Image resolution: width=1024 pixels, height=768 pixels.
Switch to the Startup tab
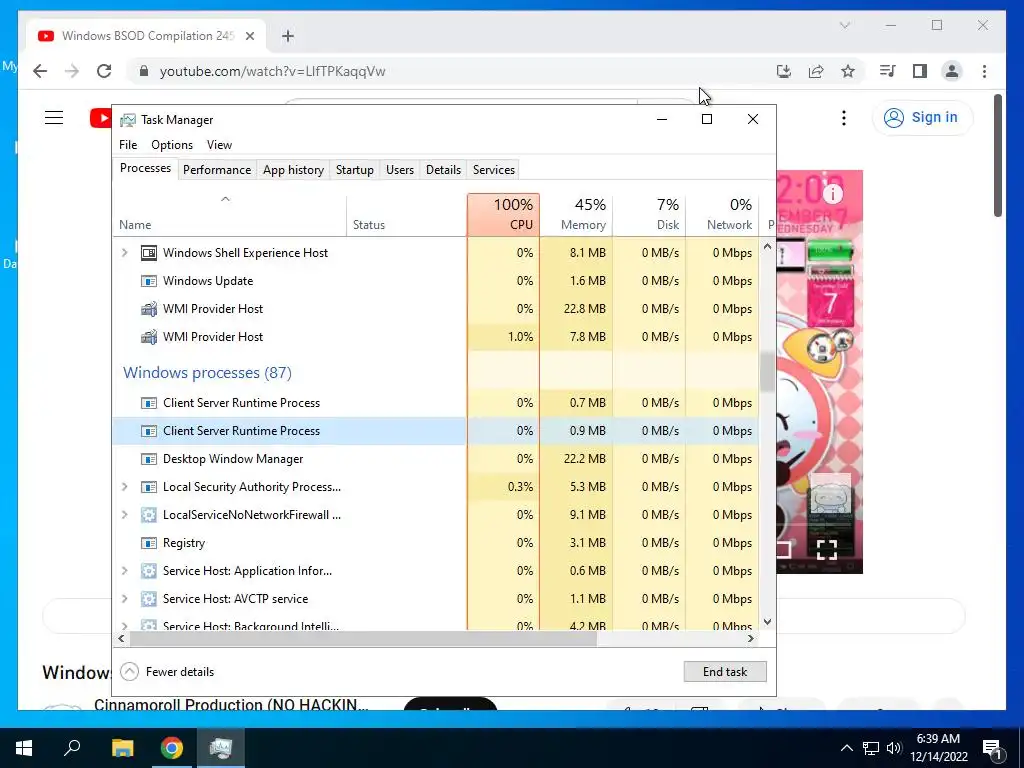[355, 170]
